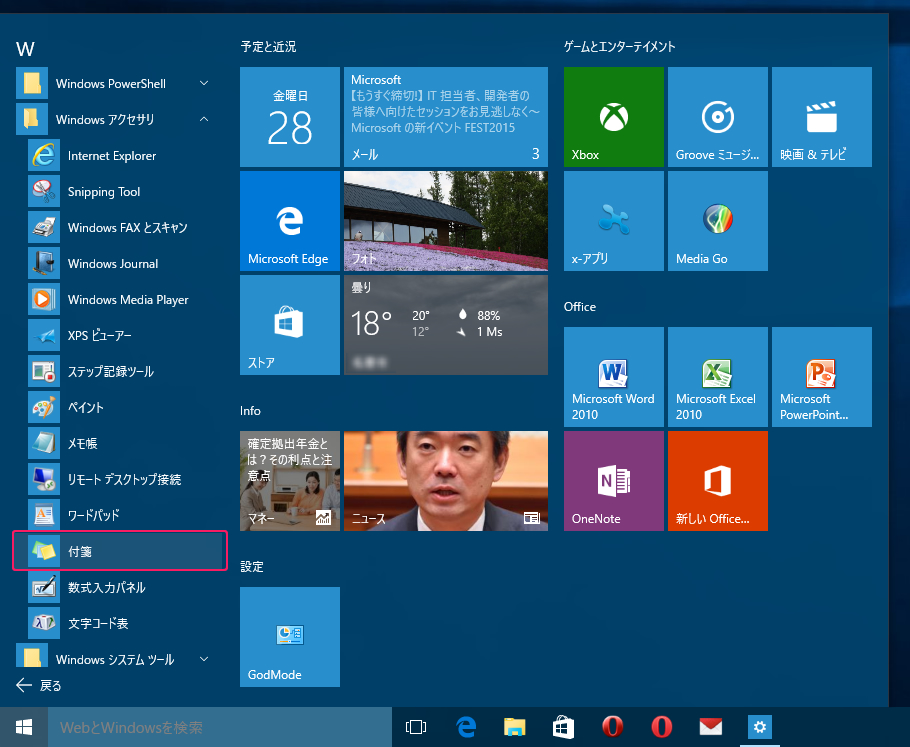Image resolution: width=910 pixels, height=747 pixels.
Task: Open File Explorer on taskbar
Action: [x=514, y=727]
